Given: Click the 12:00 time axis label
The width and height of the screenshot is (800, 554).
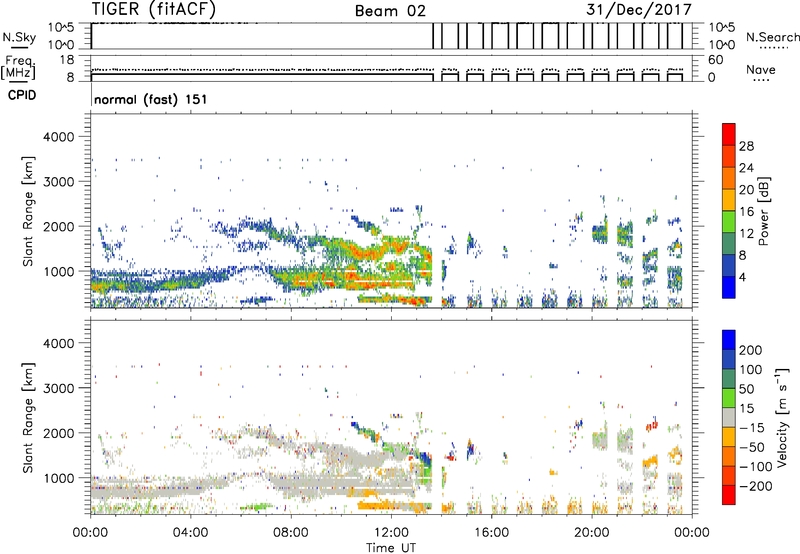Looking at the screenshot, I should (x=391, y=533).
